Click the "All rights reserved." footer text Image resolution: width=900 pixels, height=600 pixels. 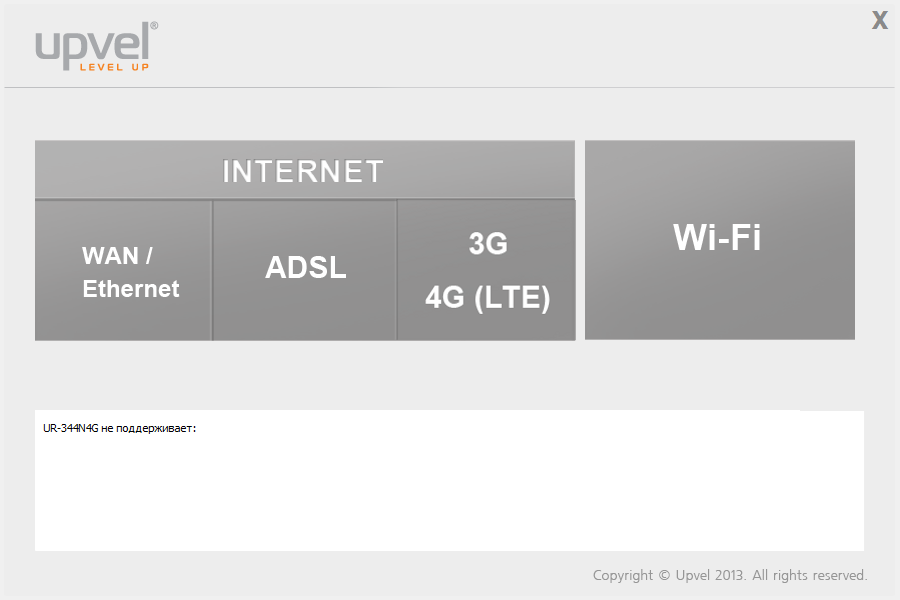[x=810, y=575]
